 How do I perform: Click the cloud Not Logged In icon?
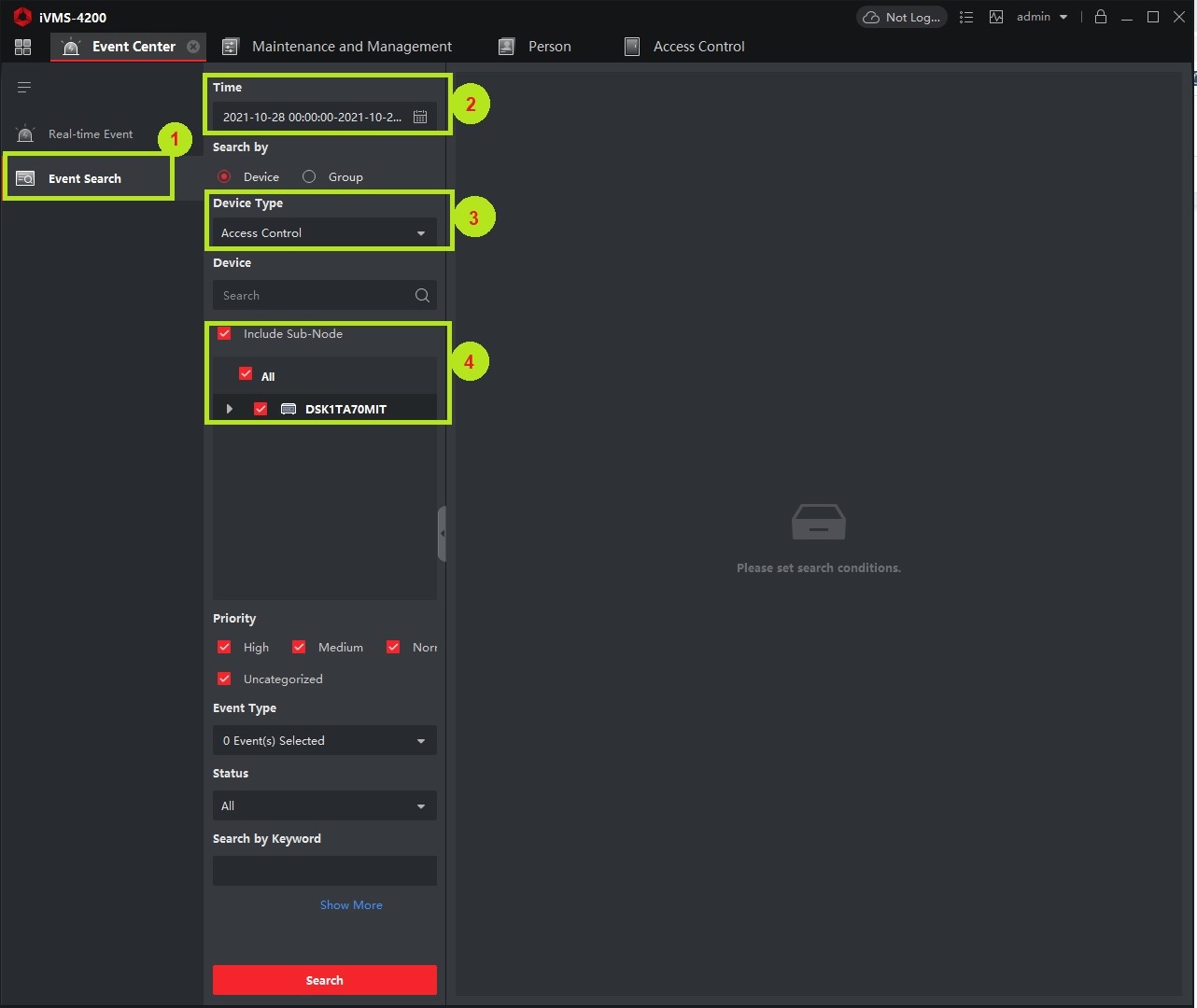pyautogui.click(x=870, y=17)
